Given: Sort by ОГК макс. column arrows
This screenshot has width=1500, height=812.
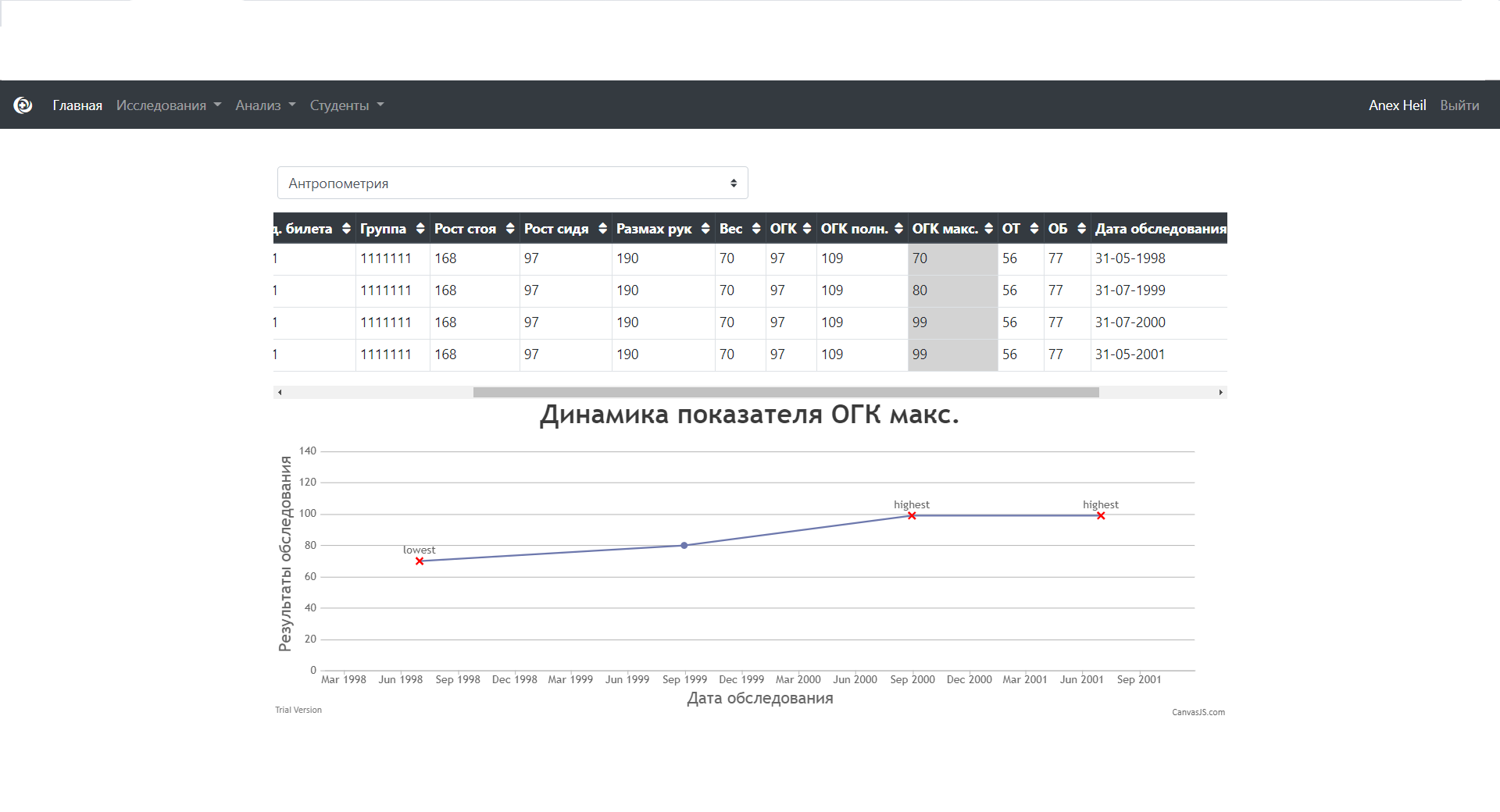Looking at the screenshot, I should [x=988, y=228].
